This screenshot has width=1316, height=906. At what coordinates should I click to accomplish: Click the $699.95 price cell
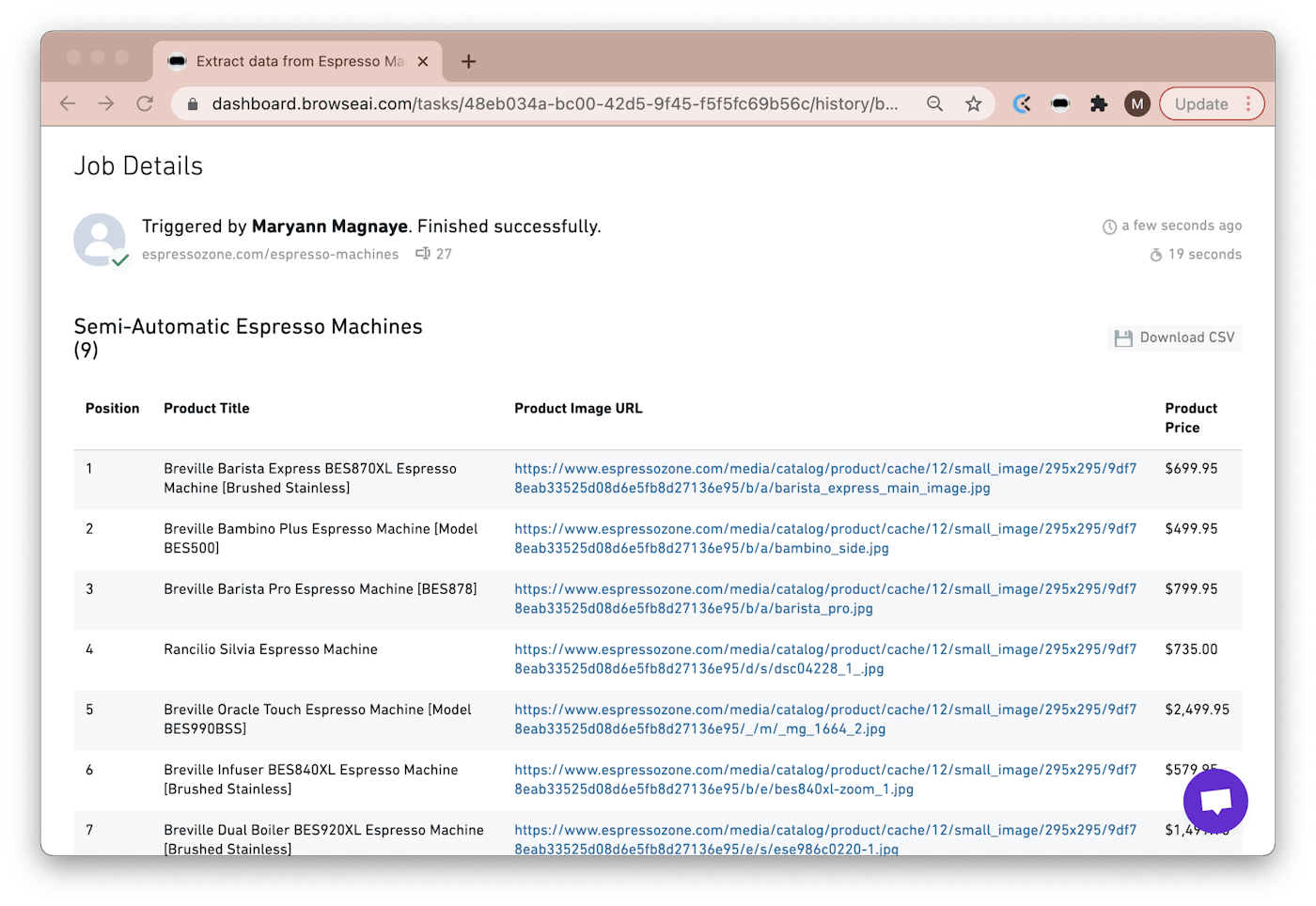coord(1191,469)
